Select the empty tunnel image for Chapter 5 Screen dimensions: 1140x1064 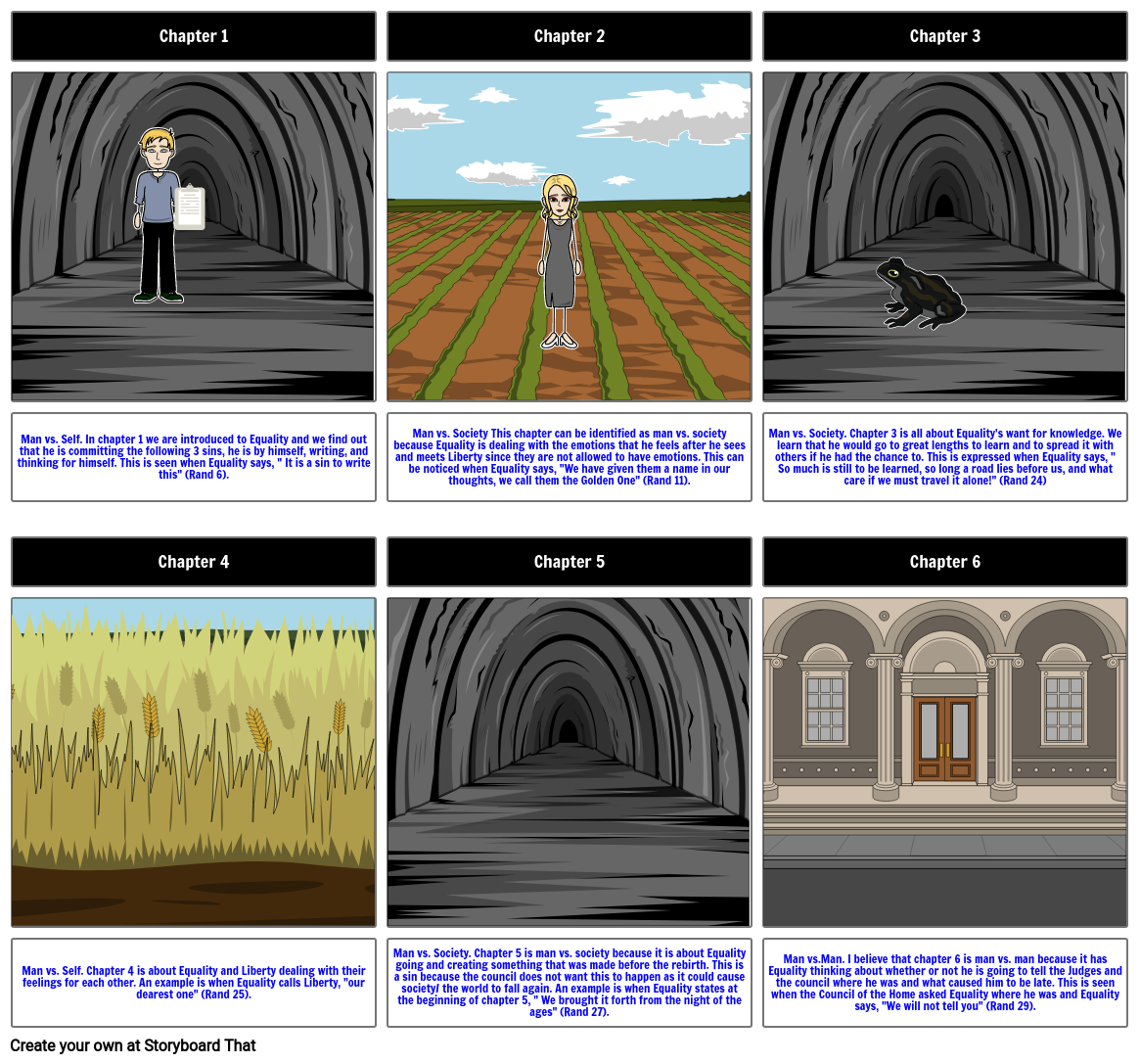[x=569, y=763]
